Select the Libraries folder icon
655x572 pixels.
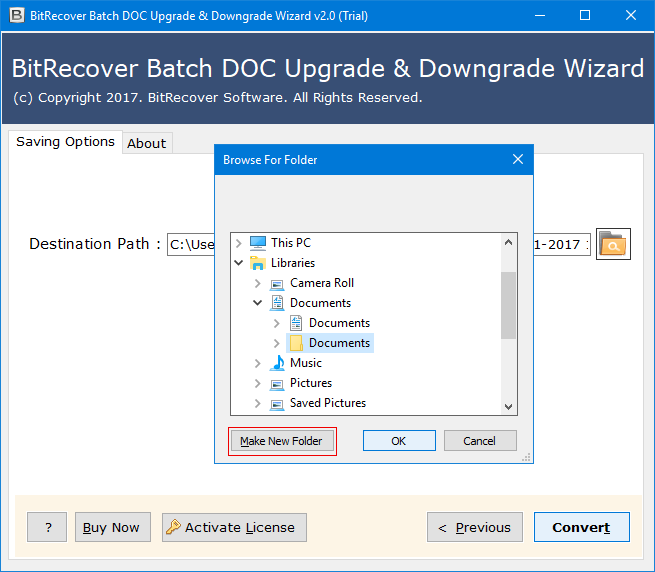tap(258, 263)
